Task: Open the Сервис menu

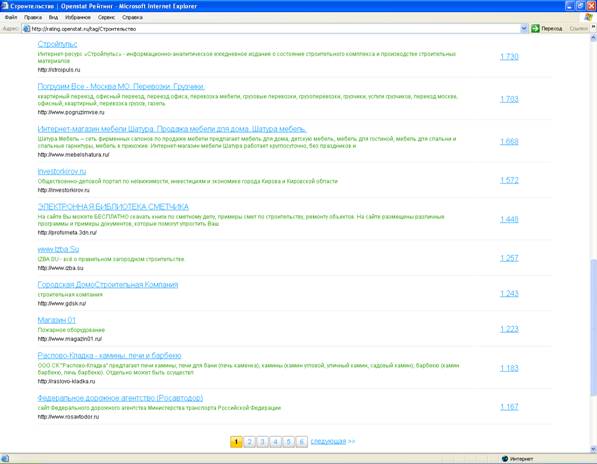Action: tap(106, 18)
